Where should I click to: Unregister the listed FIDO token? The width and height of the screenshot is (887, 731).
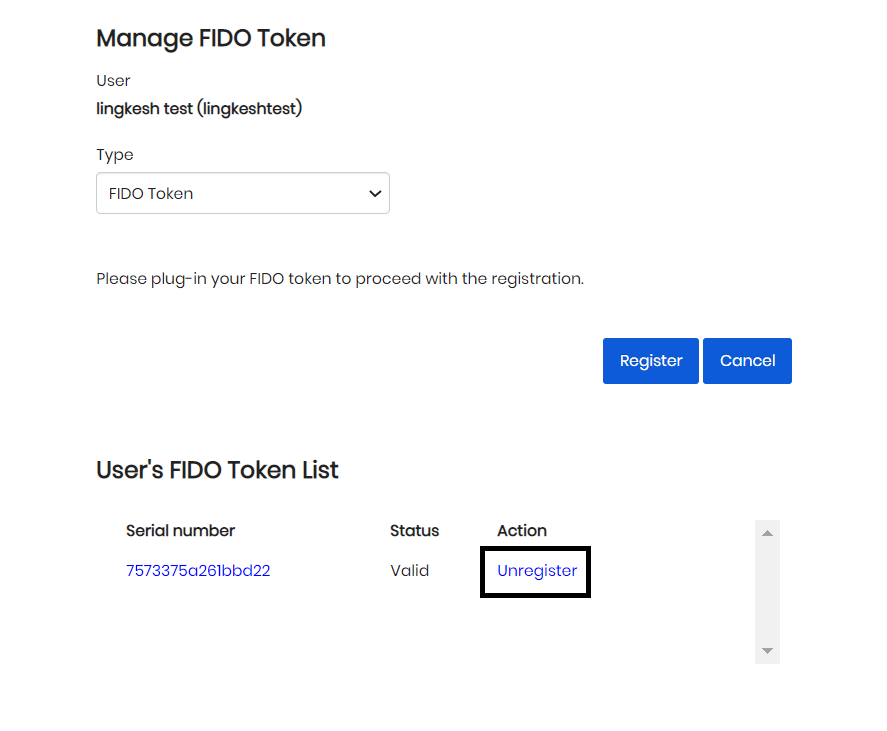537,571
